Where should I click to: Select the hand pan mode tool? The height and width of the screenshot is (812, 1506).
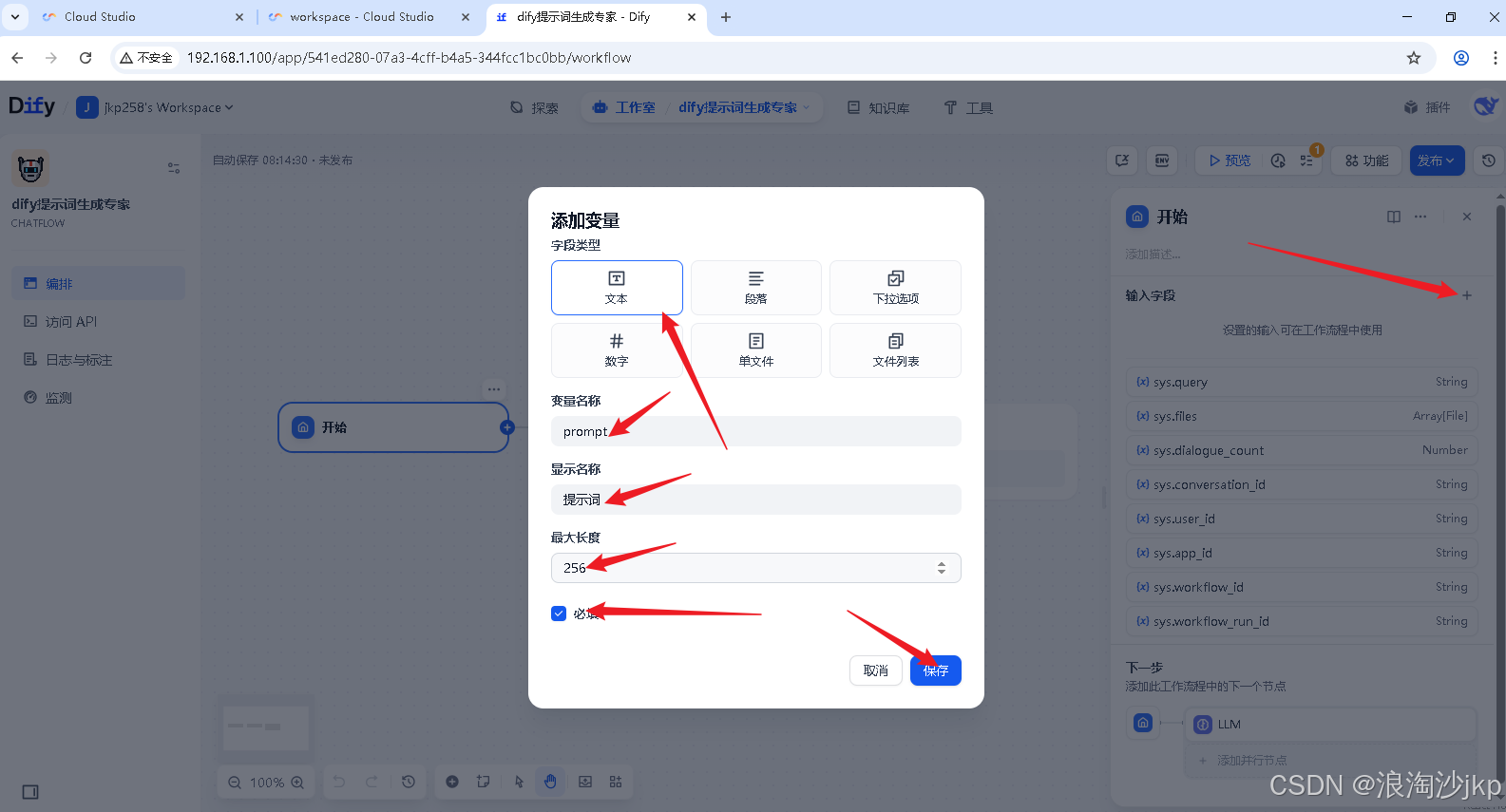[x=550, y=782]
